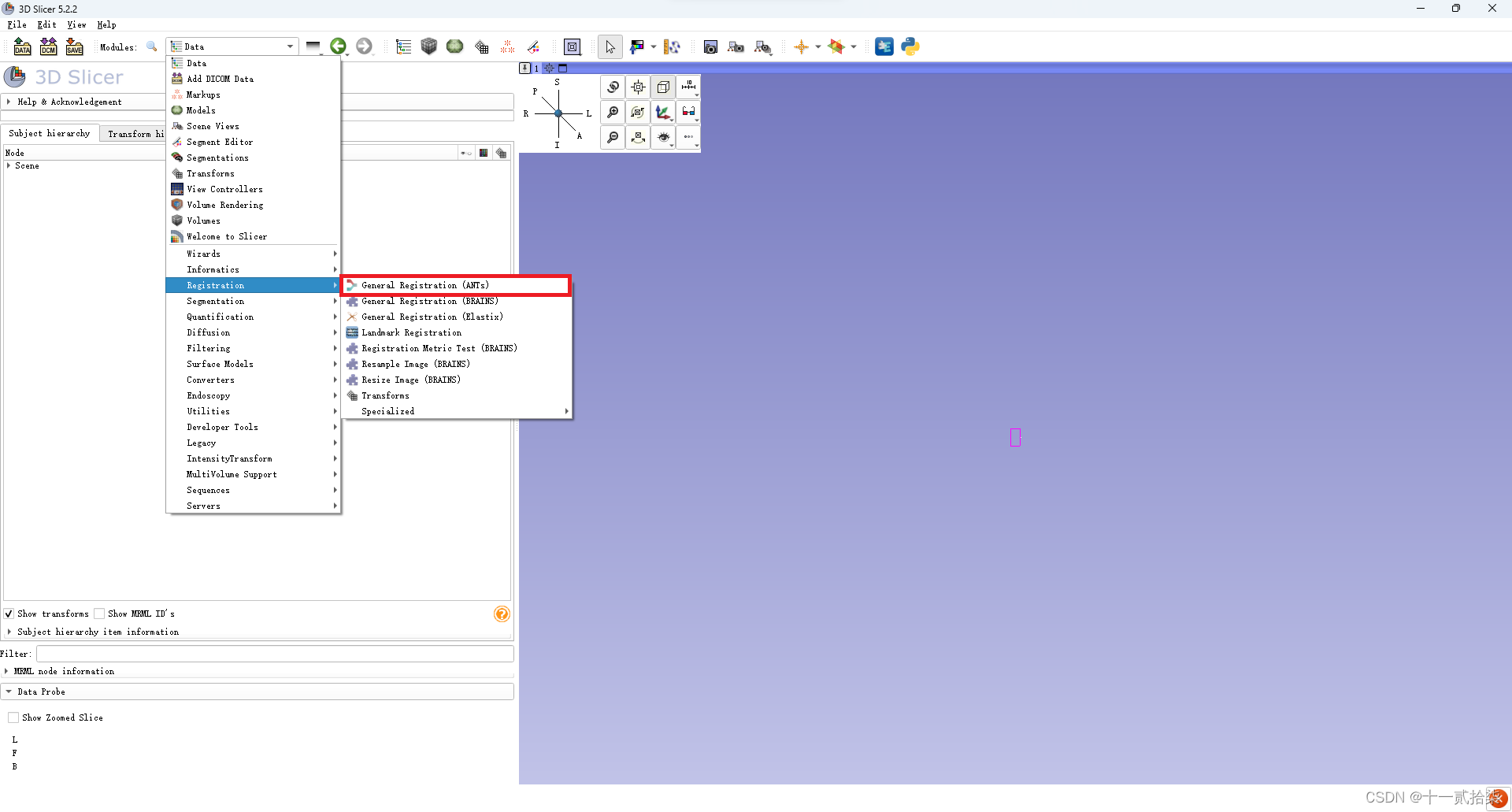The width and height of the screenshot is (1512, 812).
Task: Open the more options ellipsis dropdown
Action: pos(689,138)
